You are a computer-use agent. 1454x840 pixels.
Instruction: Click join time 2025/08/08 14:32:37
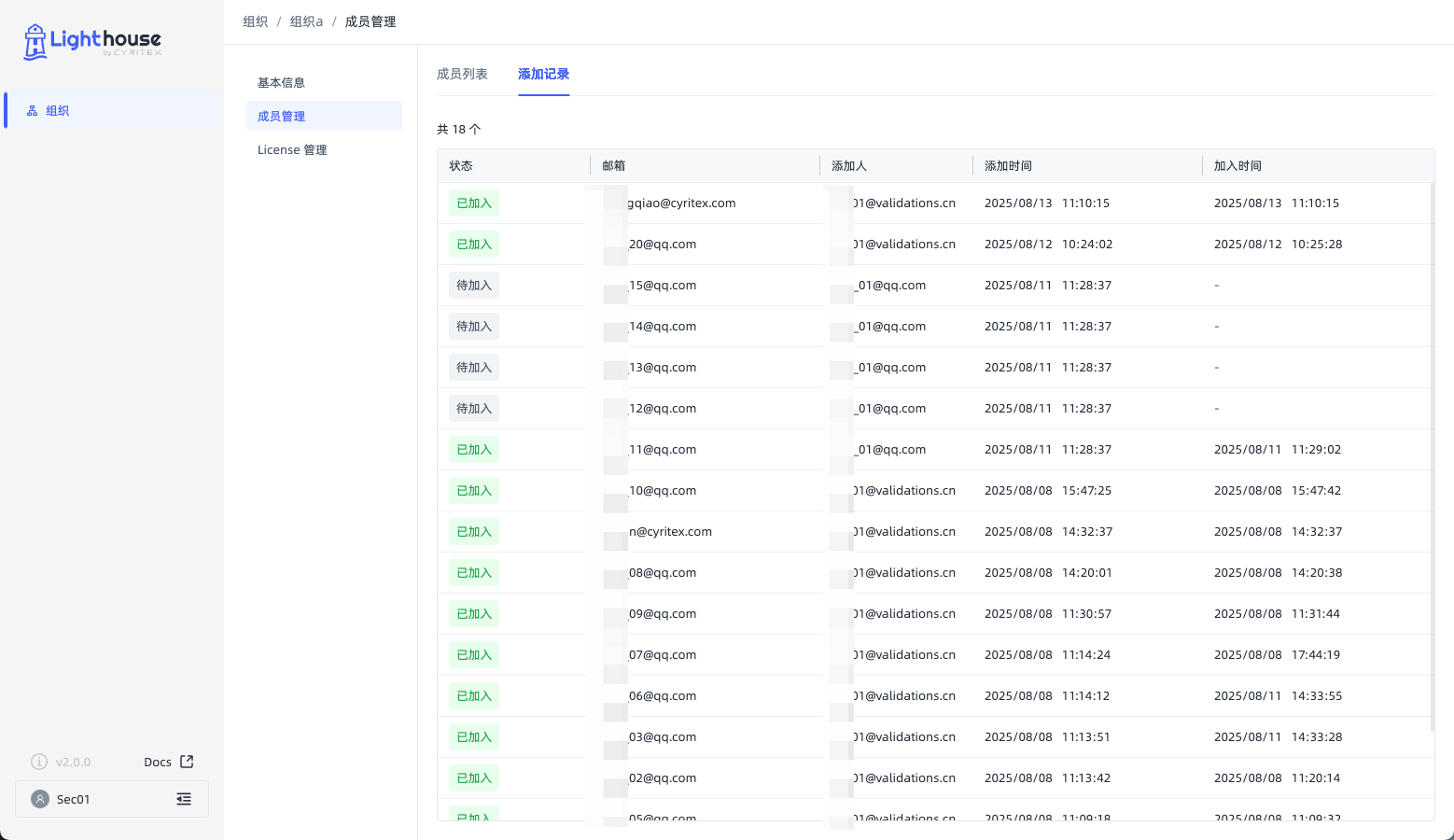click(1278, 531)
